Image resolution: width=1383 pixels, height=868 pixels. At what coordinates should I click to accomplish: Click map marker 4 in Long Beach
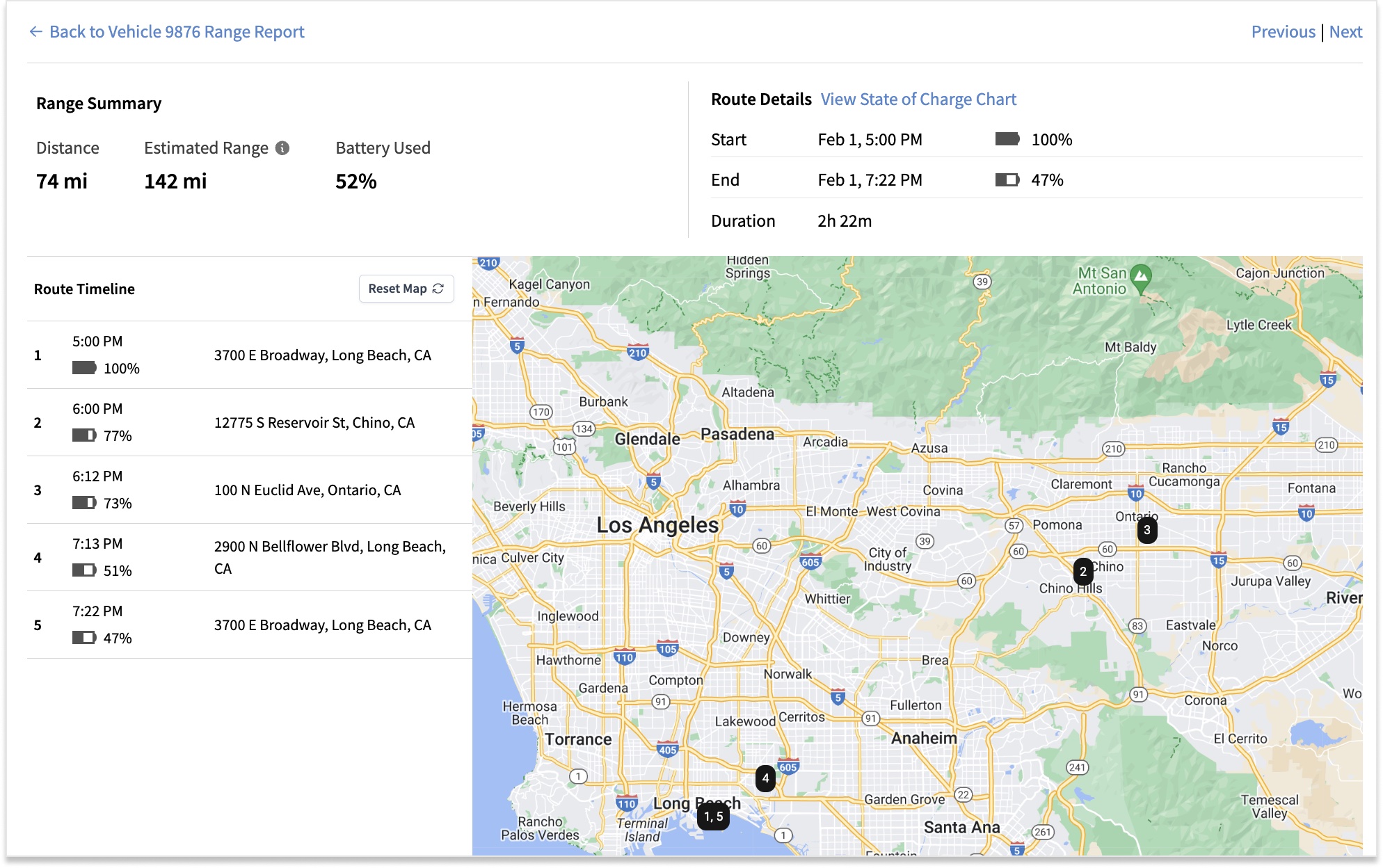click(765, 778)
